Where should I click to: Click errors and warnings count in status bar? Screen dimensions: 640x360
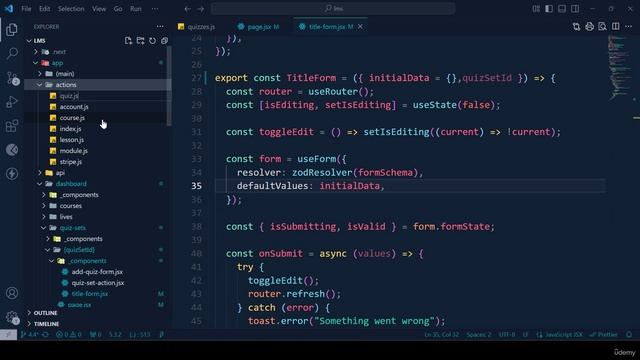[x=69, y=334]
